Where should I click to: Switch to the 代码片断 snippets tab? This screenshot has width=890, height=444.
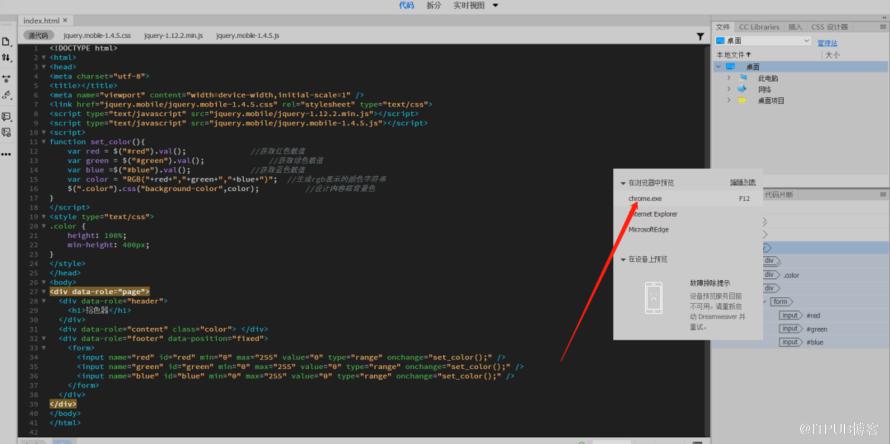tap(779, 194)
